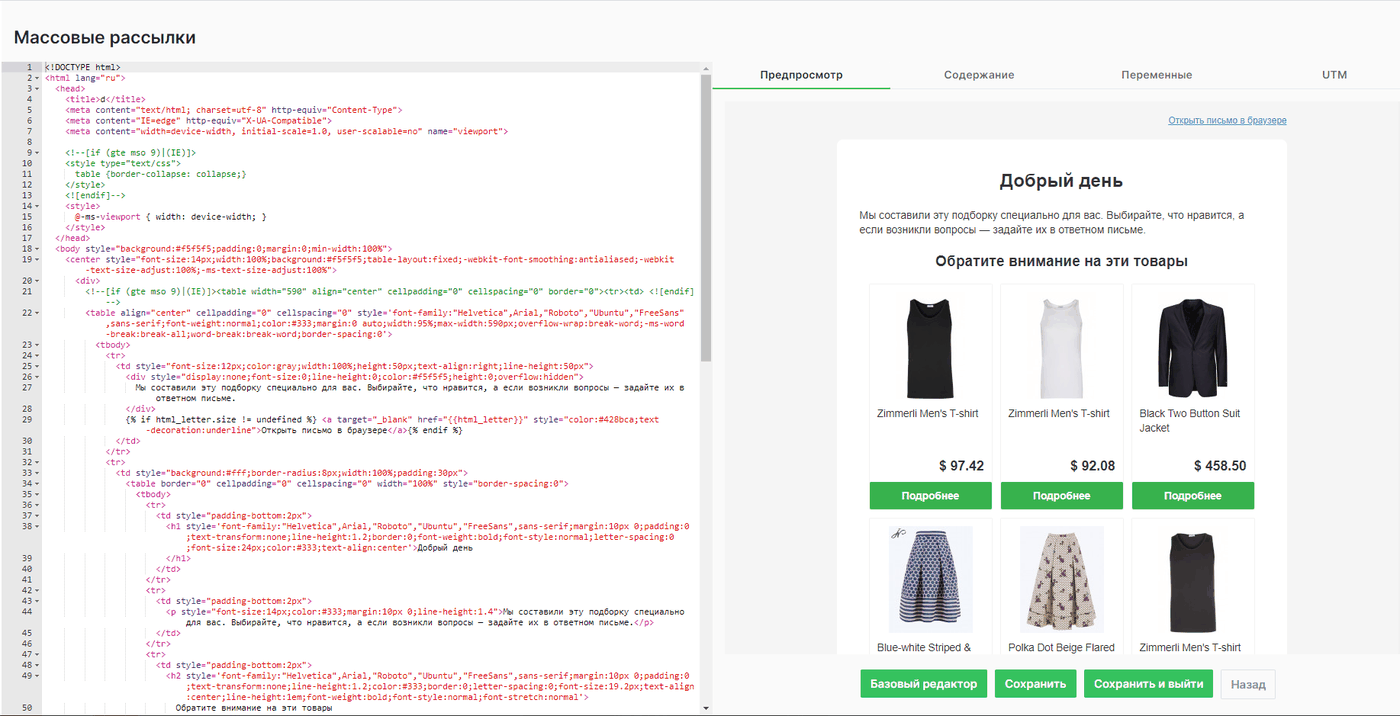This screenshot has width=1400, height=716.
Task: Click the 'Black Two Button Suit Jacket' title
Action: click(x=1189, y=421)
